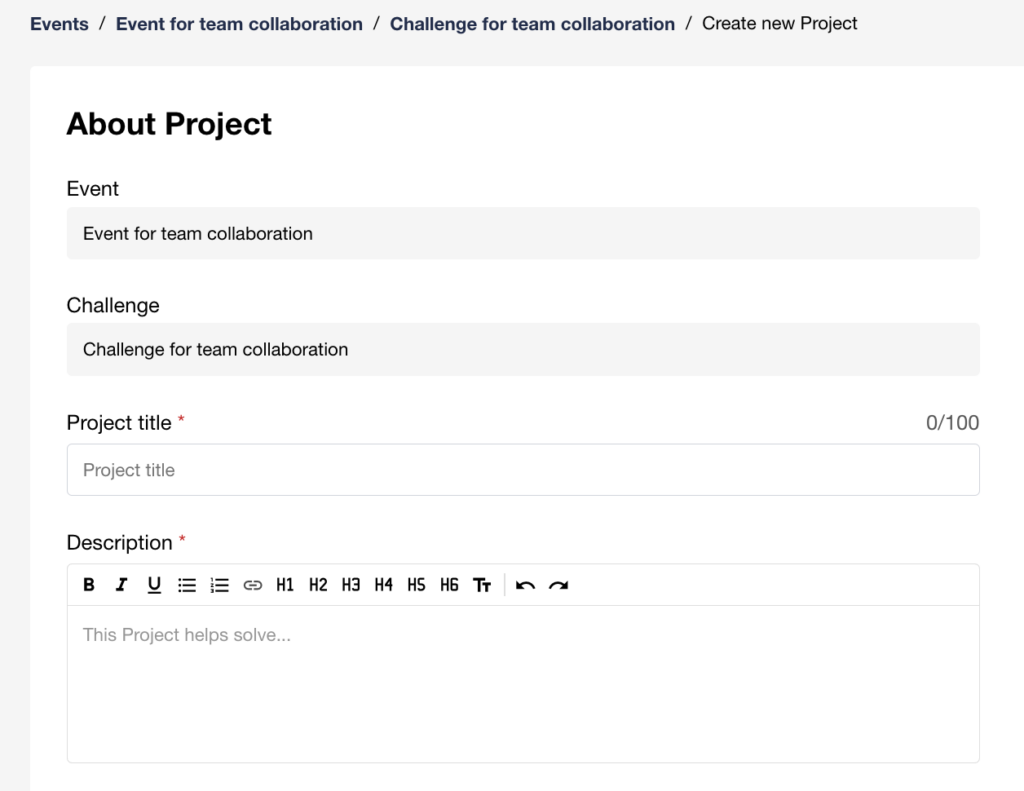Insert a link in Description editor
The image size is (1024, 791).
[x=253, y=585]
